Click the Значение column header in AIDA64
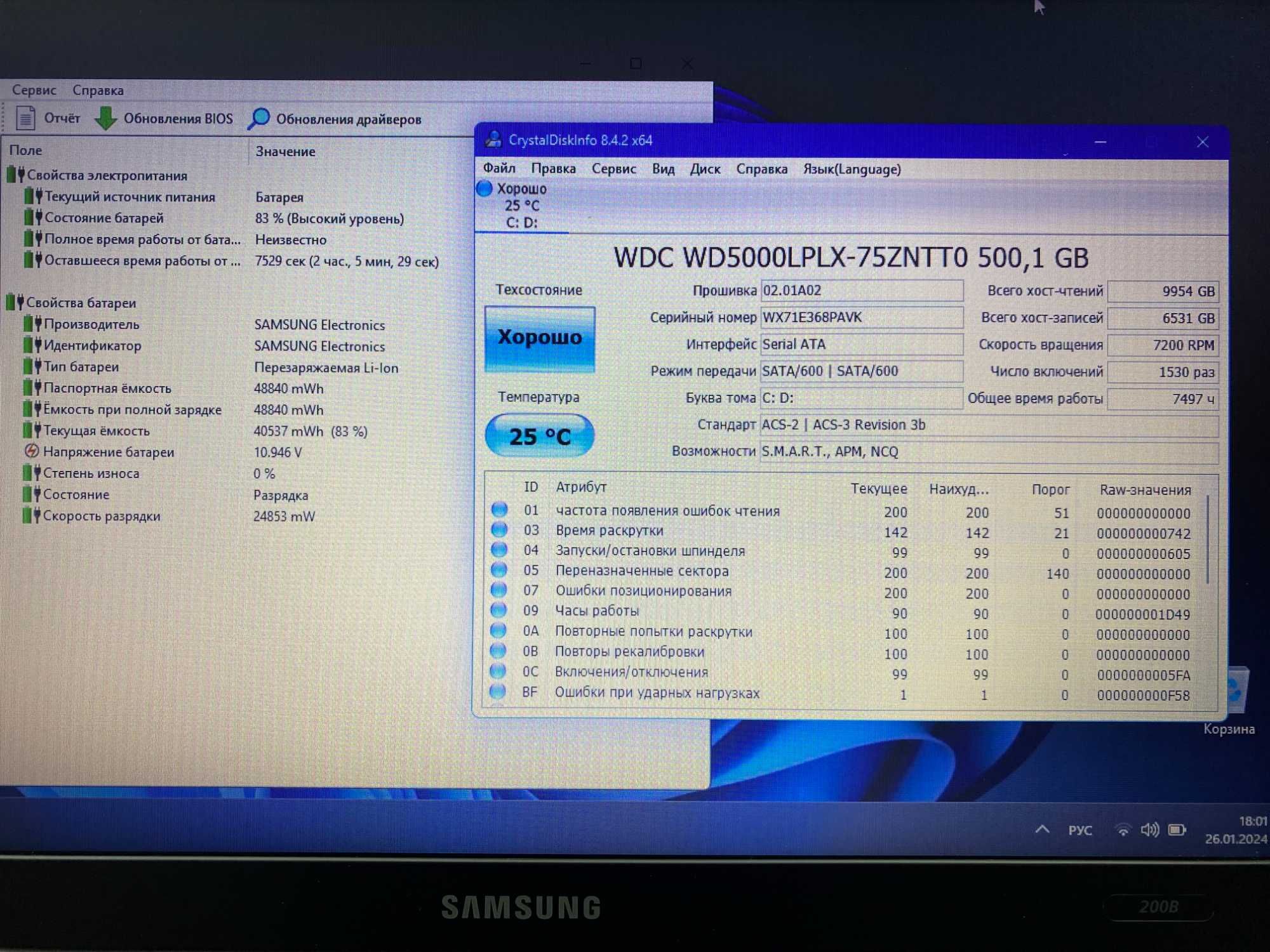 coord(285,152)
